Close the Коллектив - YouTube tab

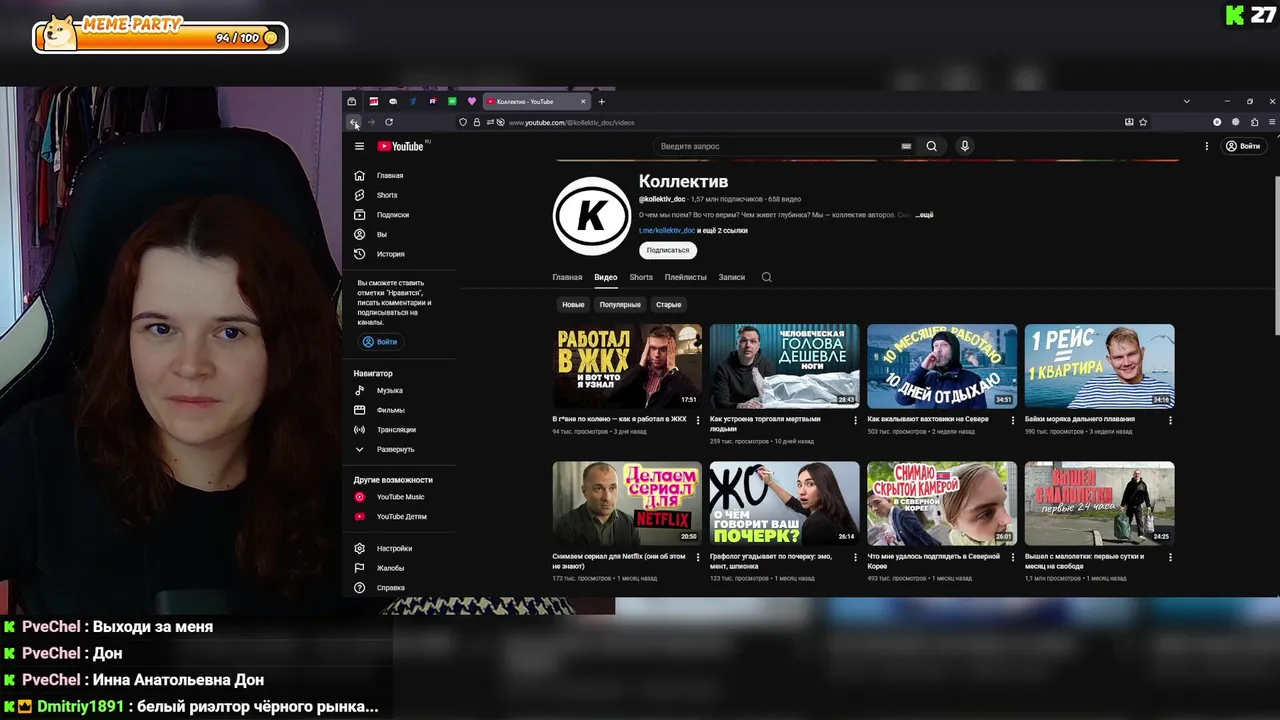[x=583, y=101]
